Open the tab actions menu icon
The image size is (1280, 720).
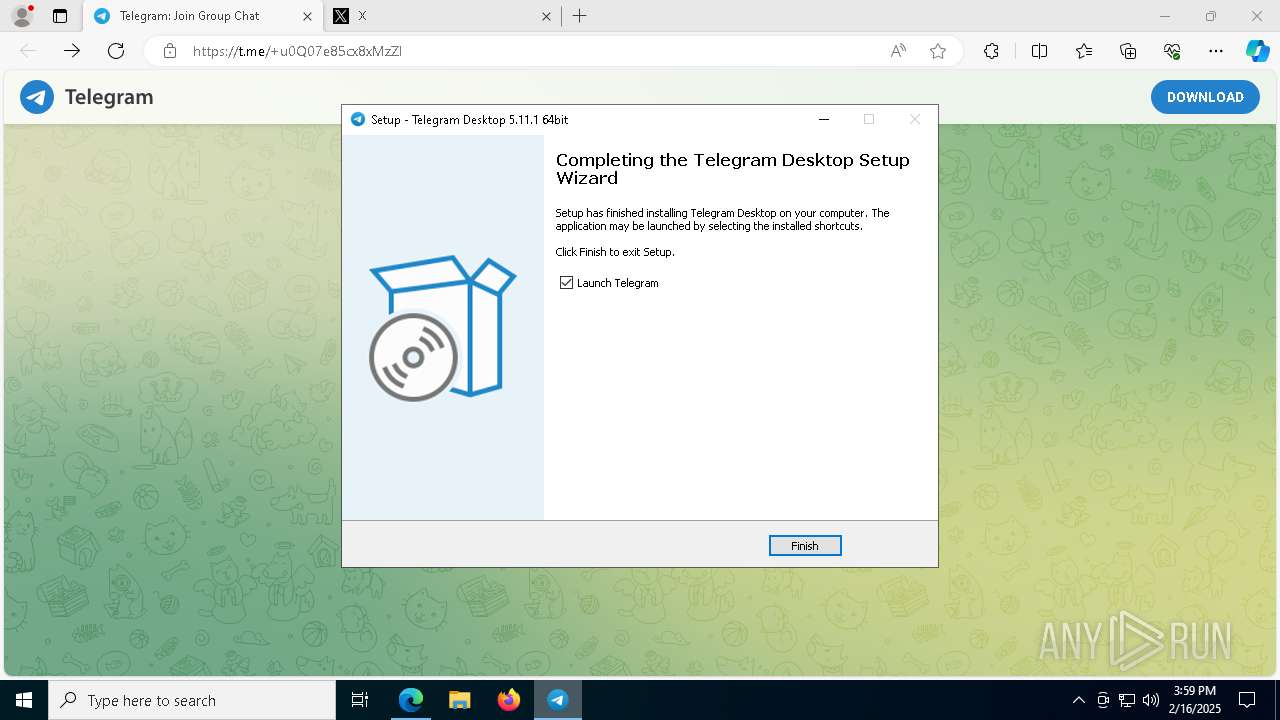coord(60,16)
